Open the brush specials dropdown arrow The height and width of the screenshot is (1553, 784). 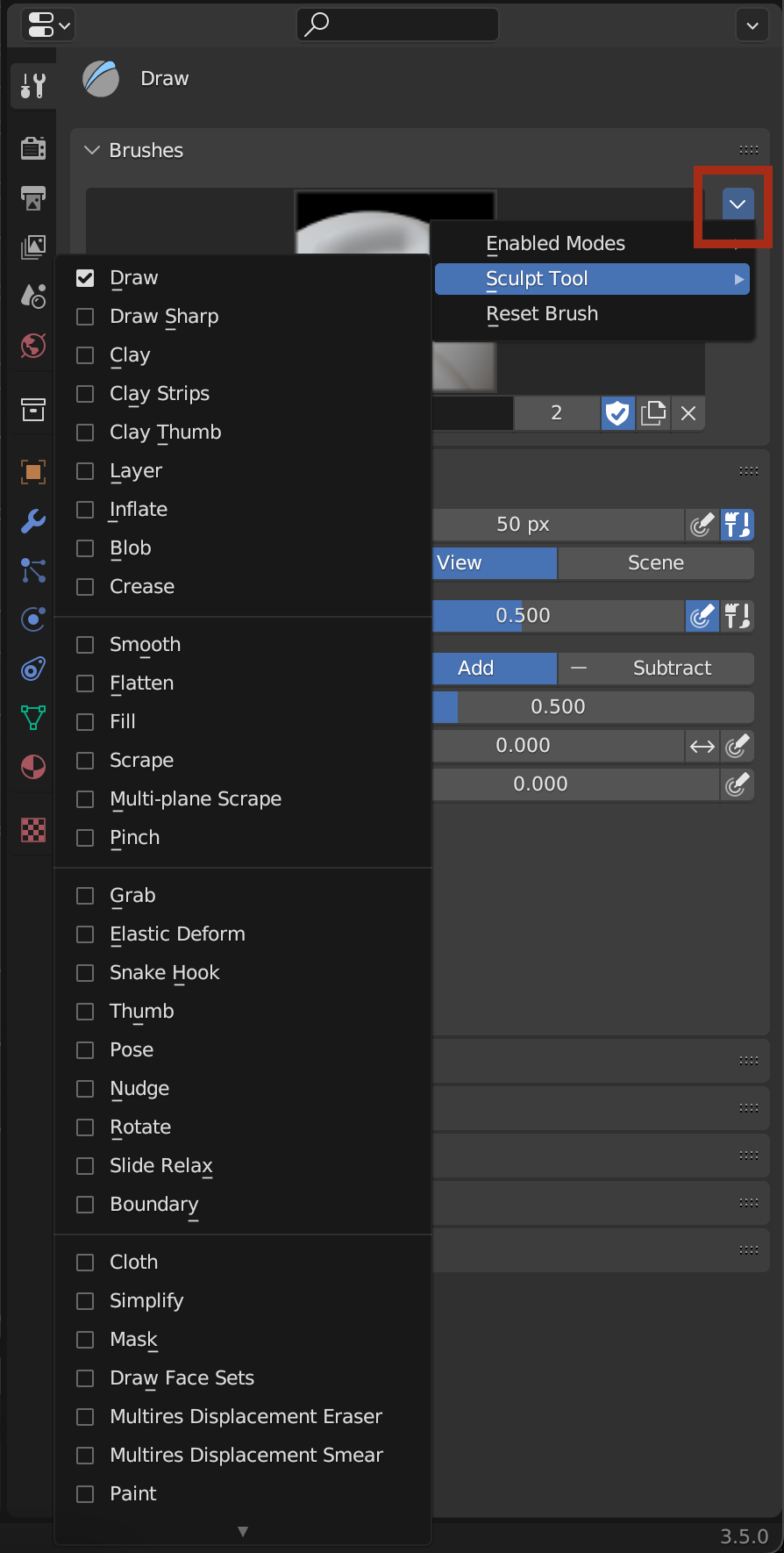[x=738, y=204]
